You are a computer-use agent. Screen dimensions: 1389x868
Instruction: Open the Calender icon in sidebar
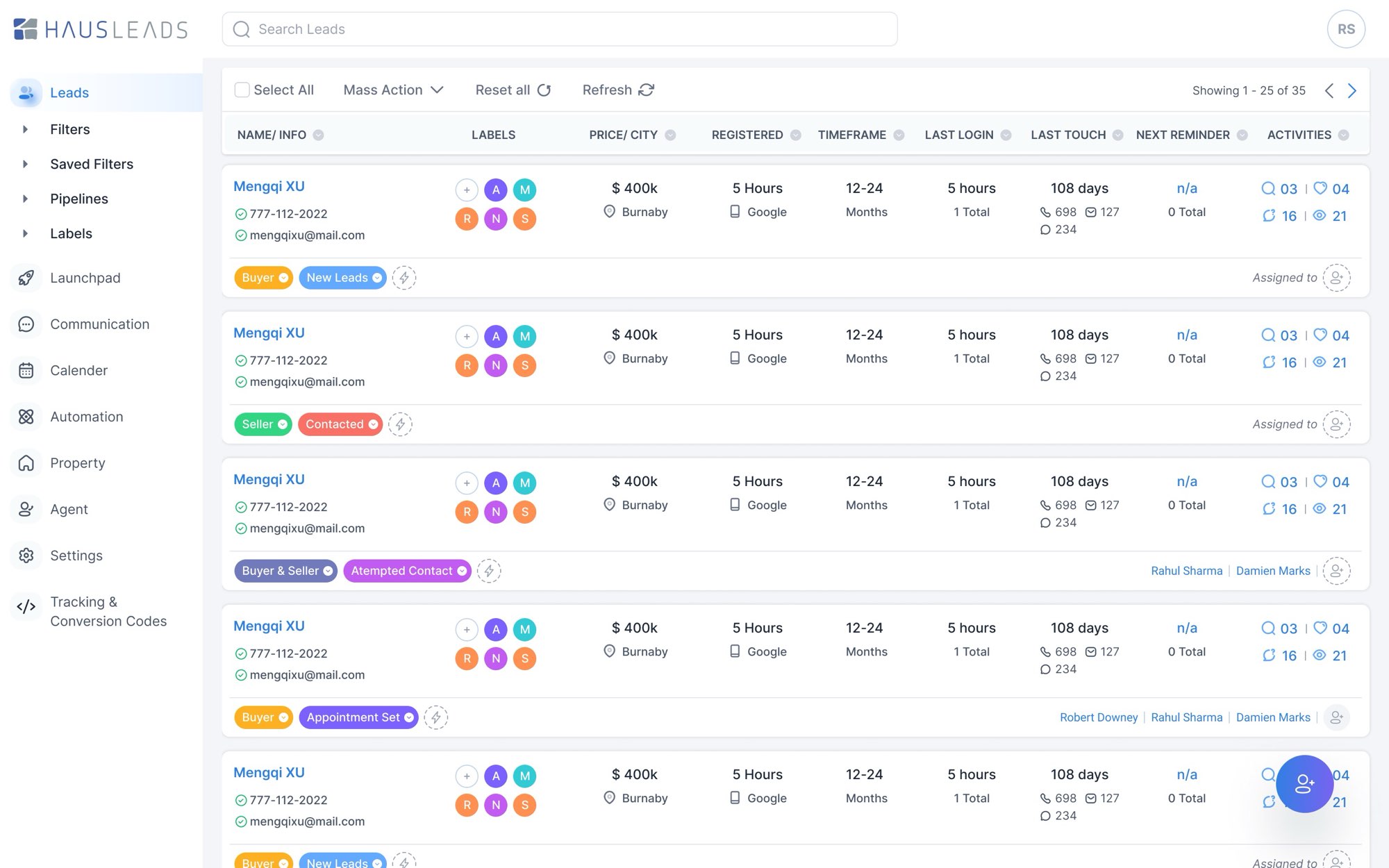[26, 371]
